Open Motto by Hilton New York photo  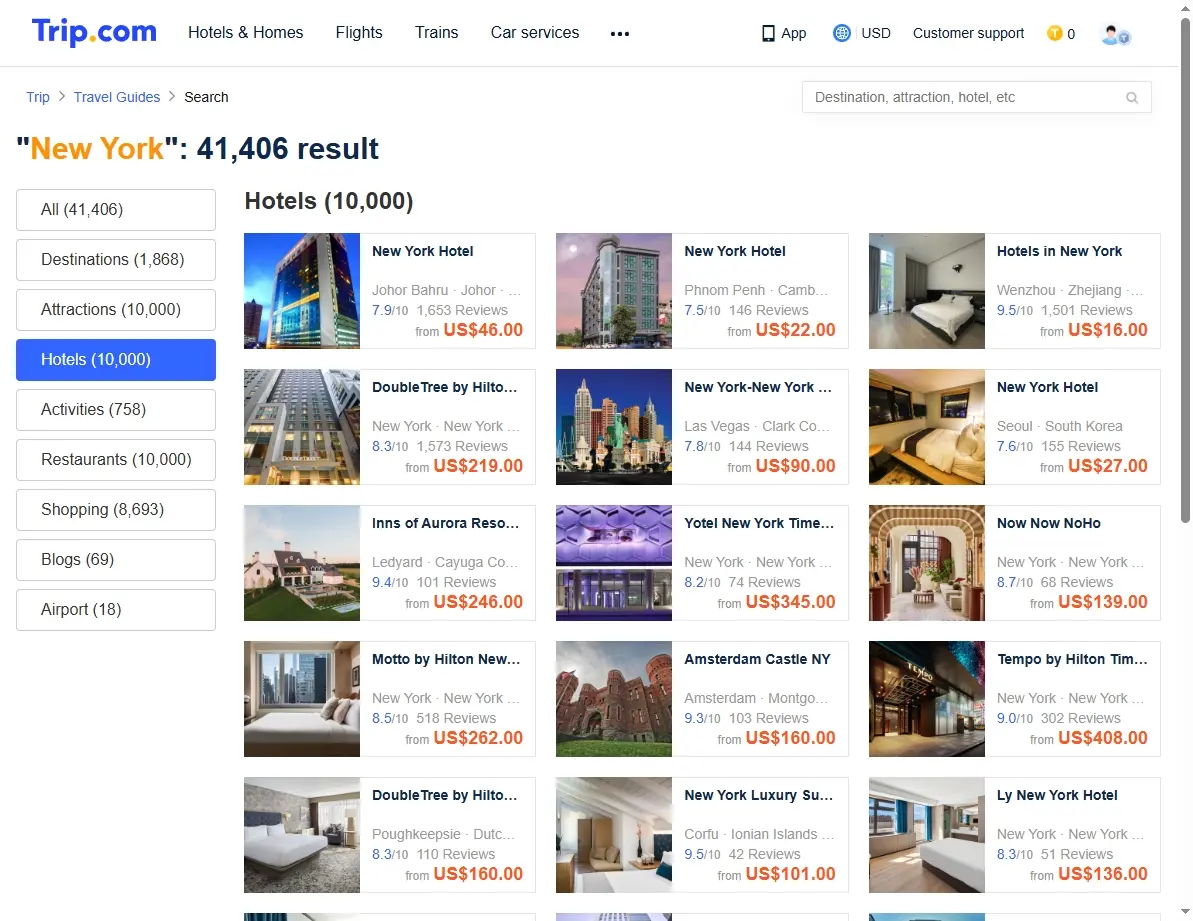(302, 699)
